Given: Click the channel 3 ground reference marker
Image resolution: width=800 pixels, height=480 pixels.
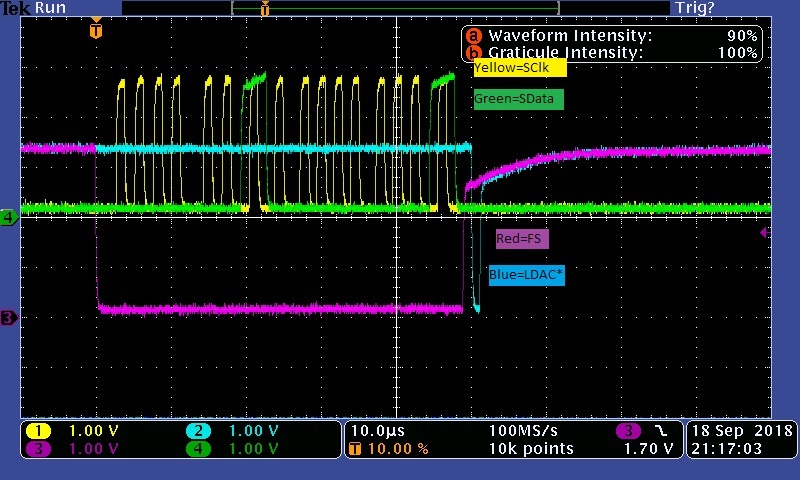Looking at the screenshot, I should (x=9, y=318).
